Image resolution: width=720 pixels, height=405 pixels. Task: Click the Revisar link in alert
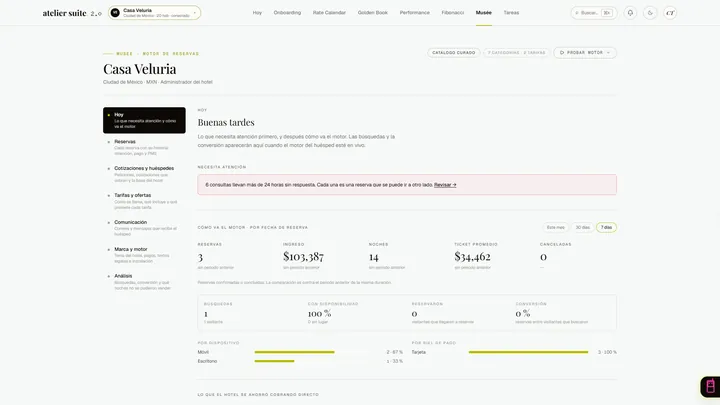(x=445, y=185)
